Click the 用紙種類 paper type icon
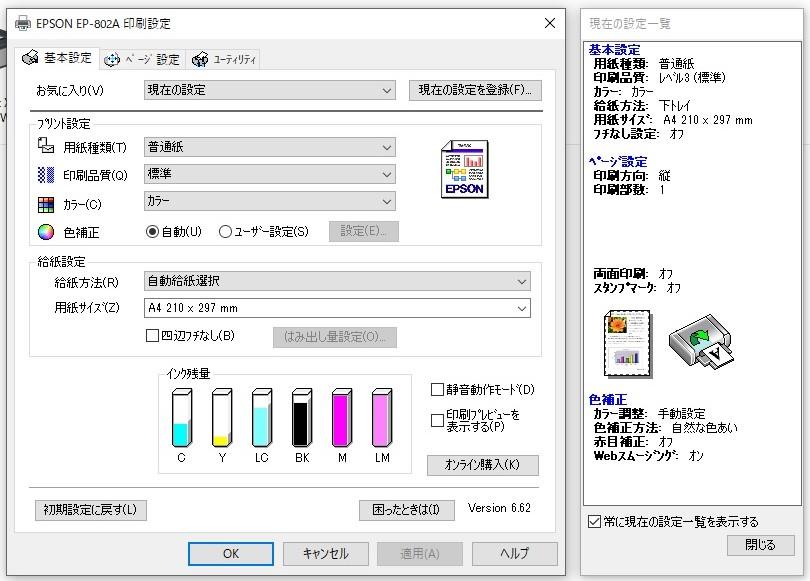Screen dimensions: 810x581 [45, 146]
